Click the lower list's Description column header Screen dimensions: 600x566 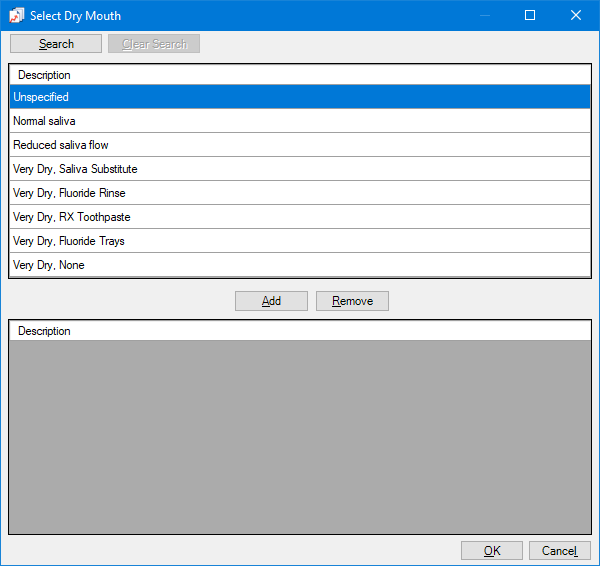pos(44,331)
